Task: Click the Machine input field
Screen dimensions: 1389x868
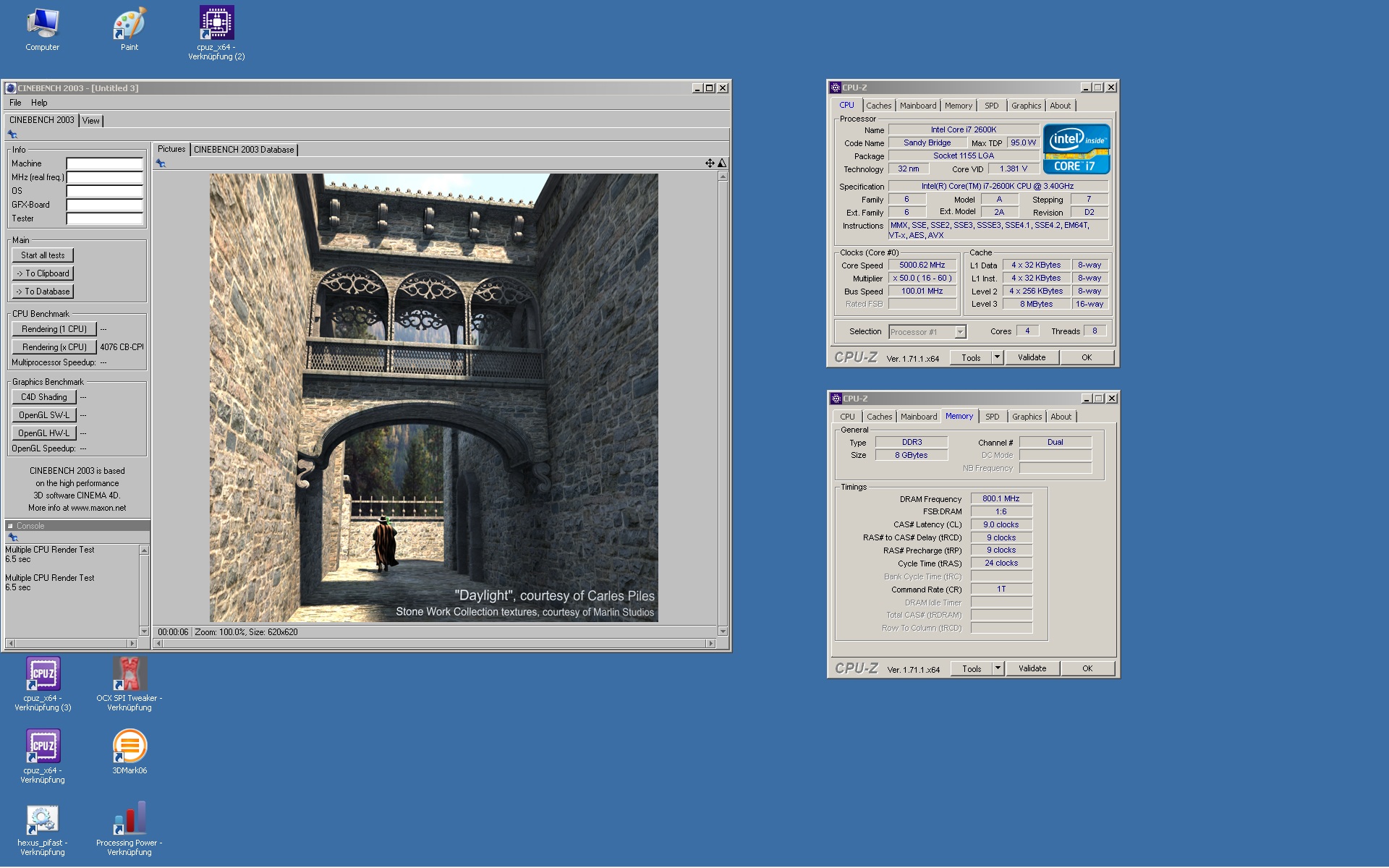Action: click(x=105, y=163)
